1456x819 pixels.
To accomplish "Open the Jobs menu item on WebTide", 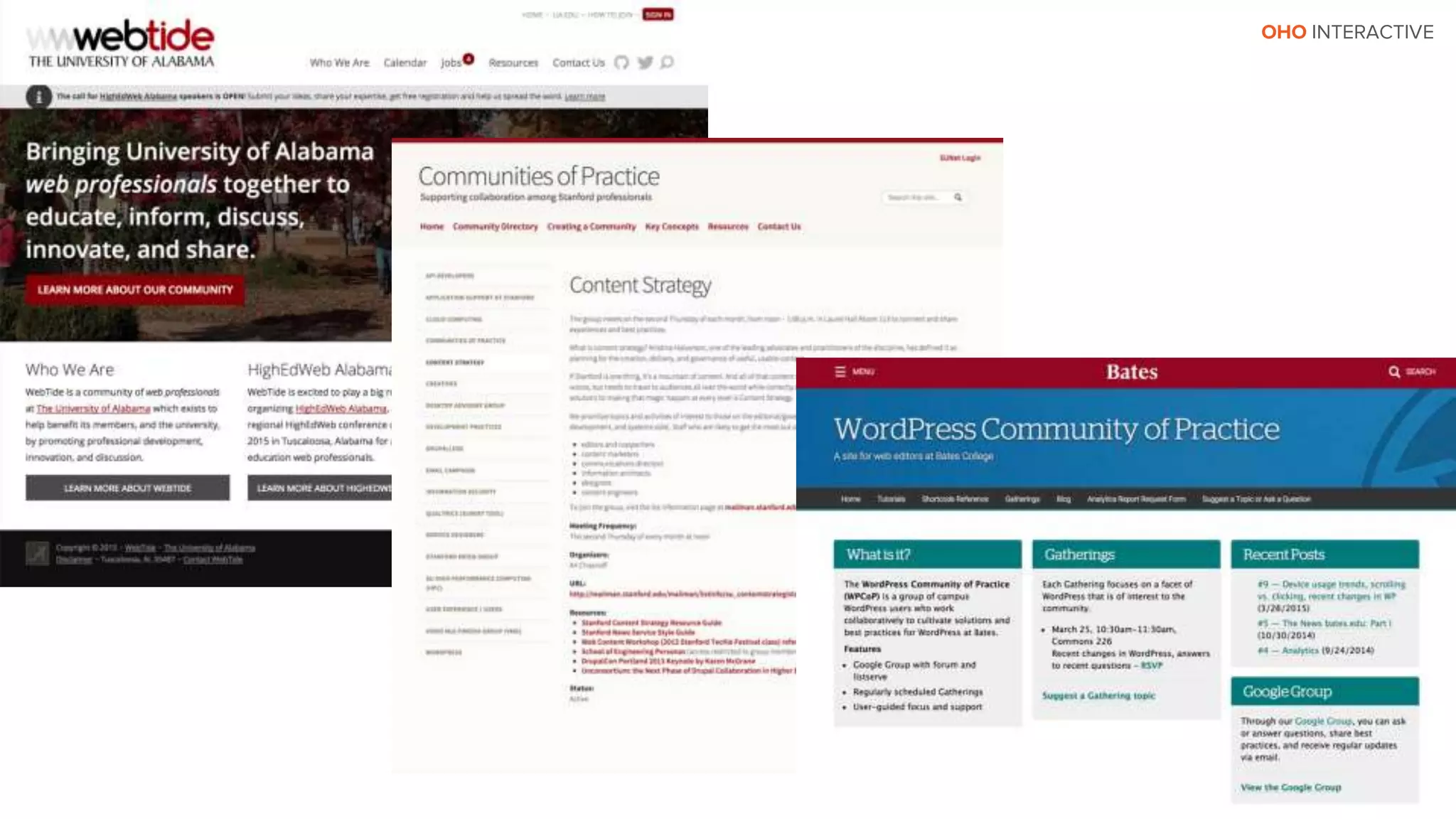I will 451,63.
